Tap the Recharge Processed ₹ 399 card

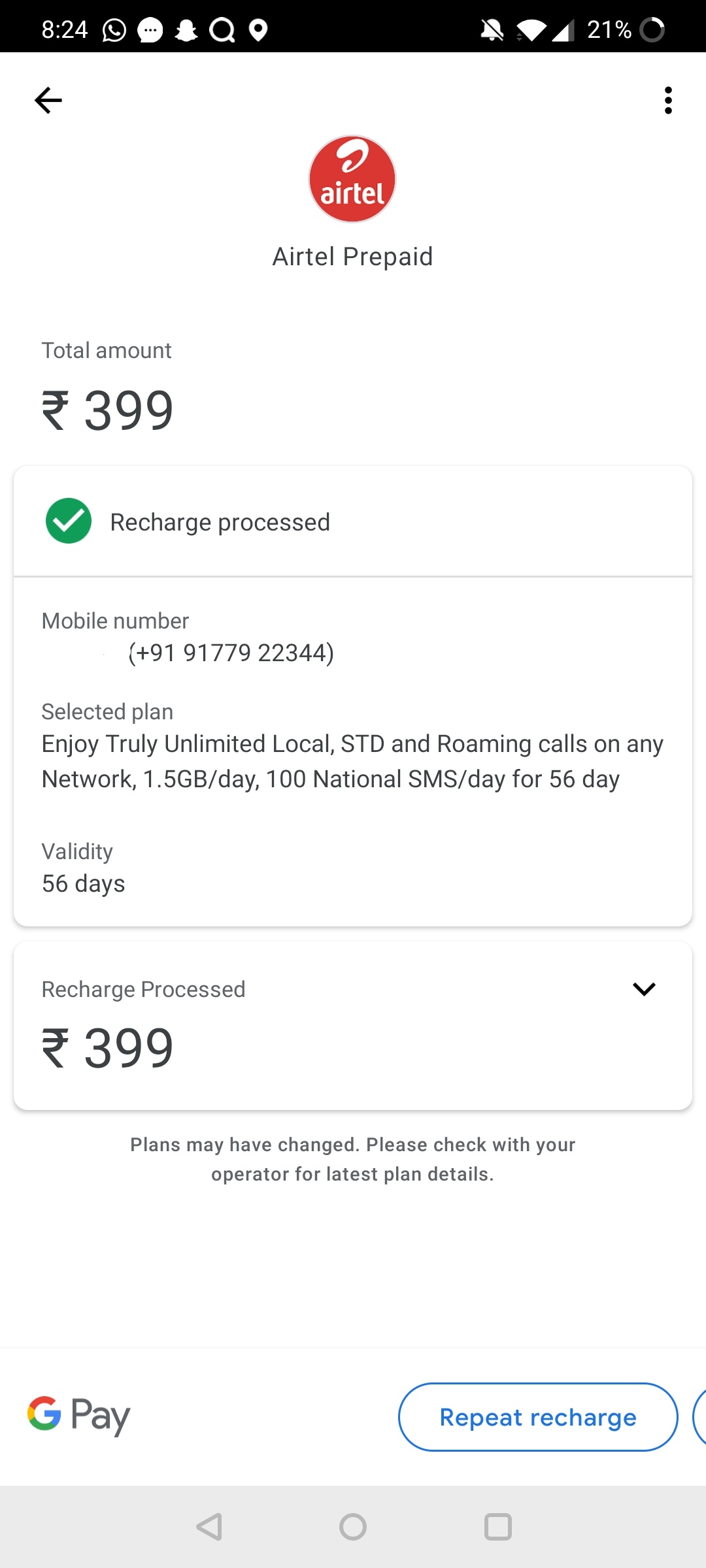click(353, 1026)
